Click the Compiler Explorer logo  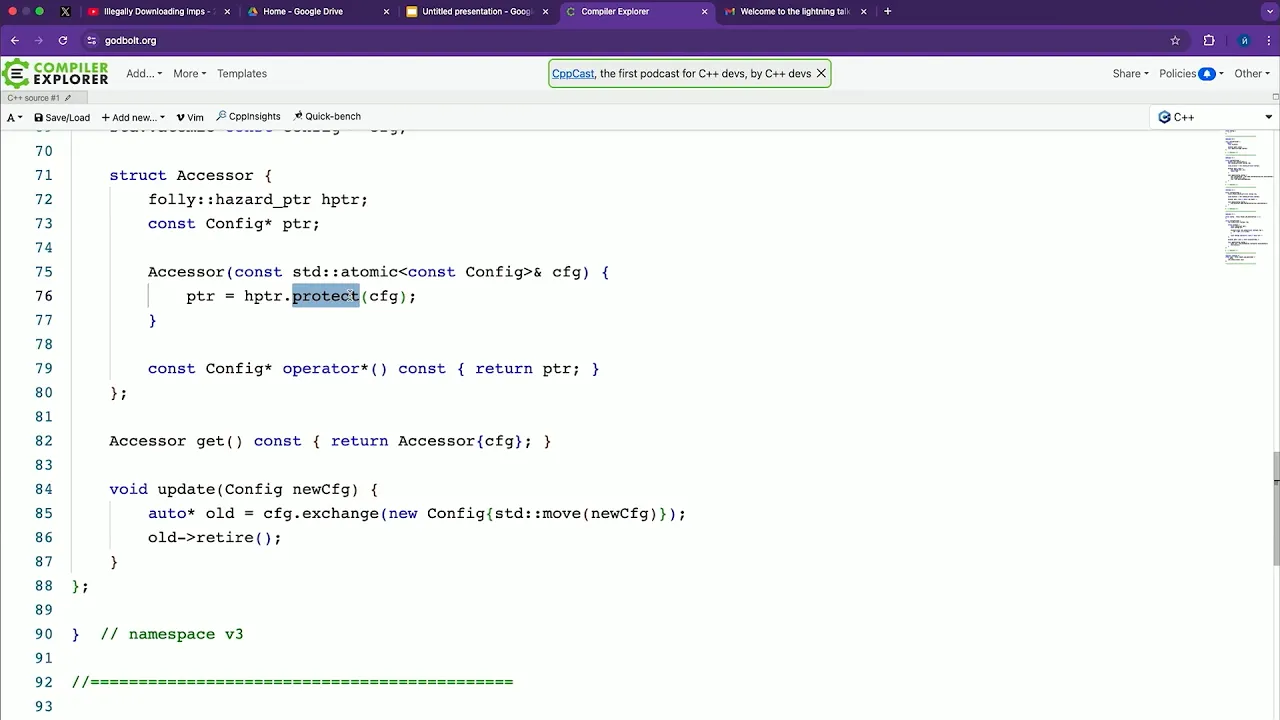click(x=55, y=73)
